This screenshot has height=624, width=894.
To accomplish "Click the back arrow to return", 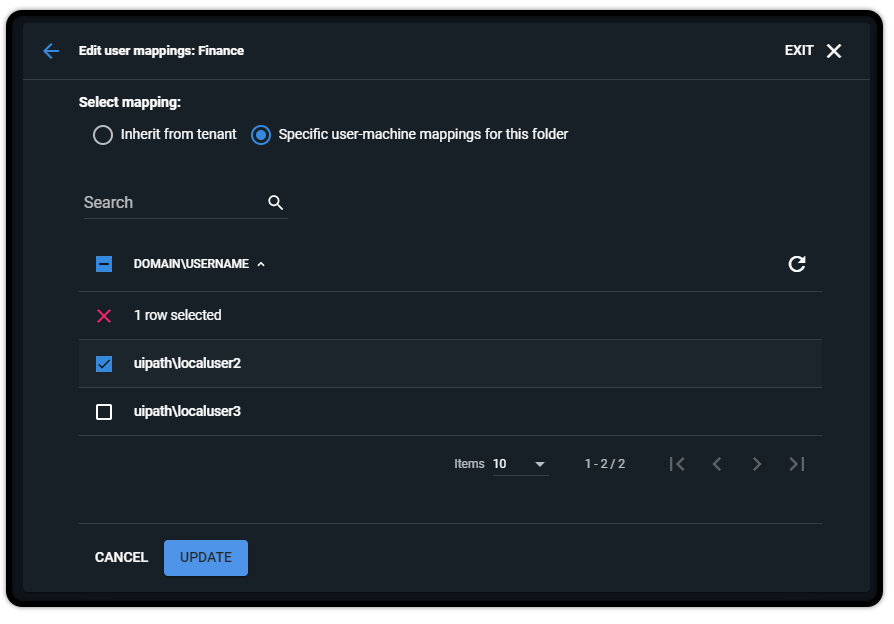I will pos(51,51).
